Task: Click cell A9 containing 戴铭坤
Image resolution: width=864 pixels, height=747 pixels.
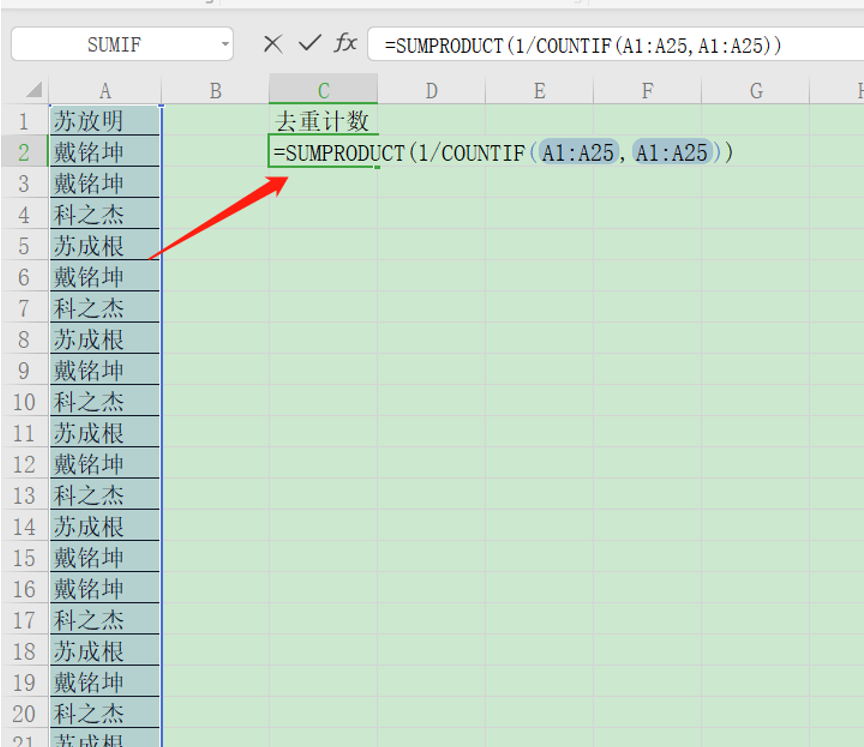Action: (105, 370)
